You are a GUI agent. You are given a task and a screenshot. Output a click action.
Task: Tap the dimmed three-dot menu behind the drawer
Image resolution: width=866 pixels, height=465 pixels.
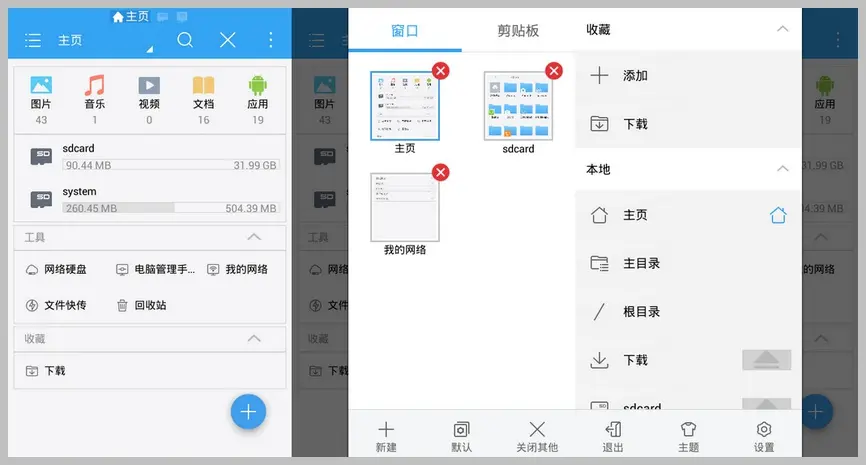click(838, 40)
